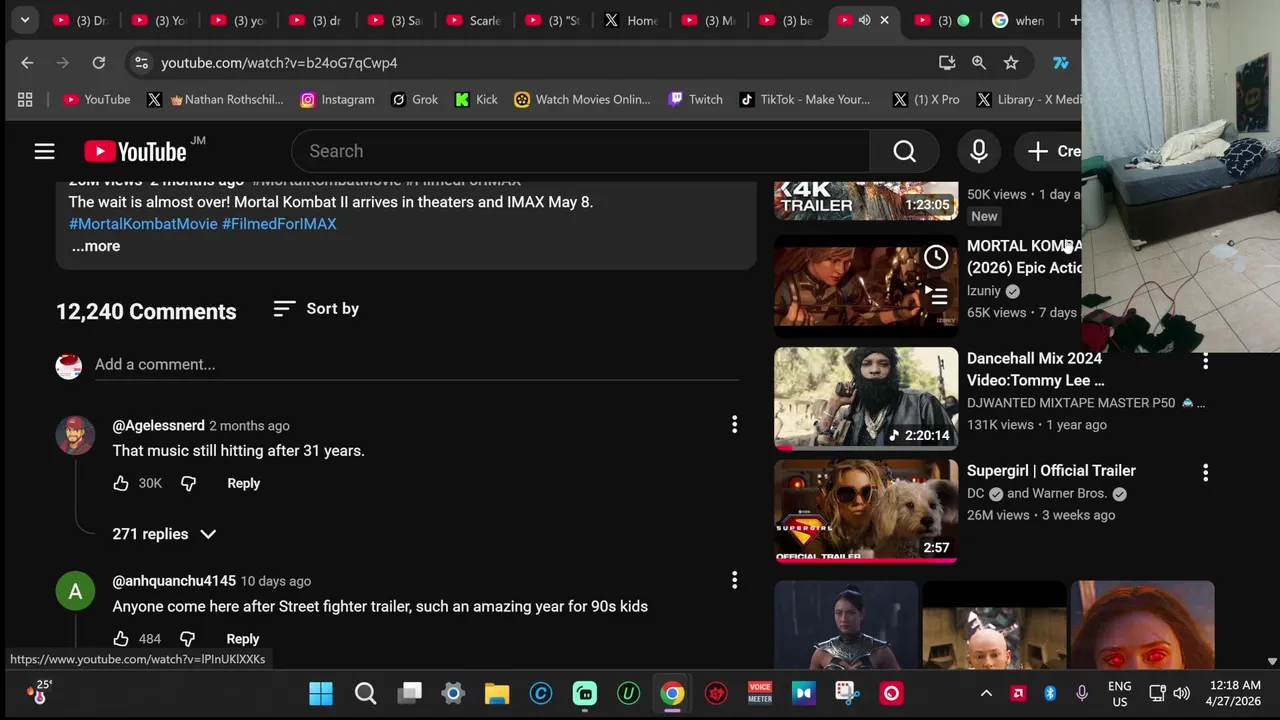Viewport: 1280px width, 720px height.
Task: Open Windows taskbar search
Action: coord(365,693)
